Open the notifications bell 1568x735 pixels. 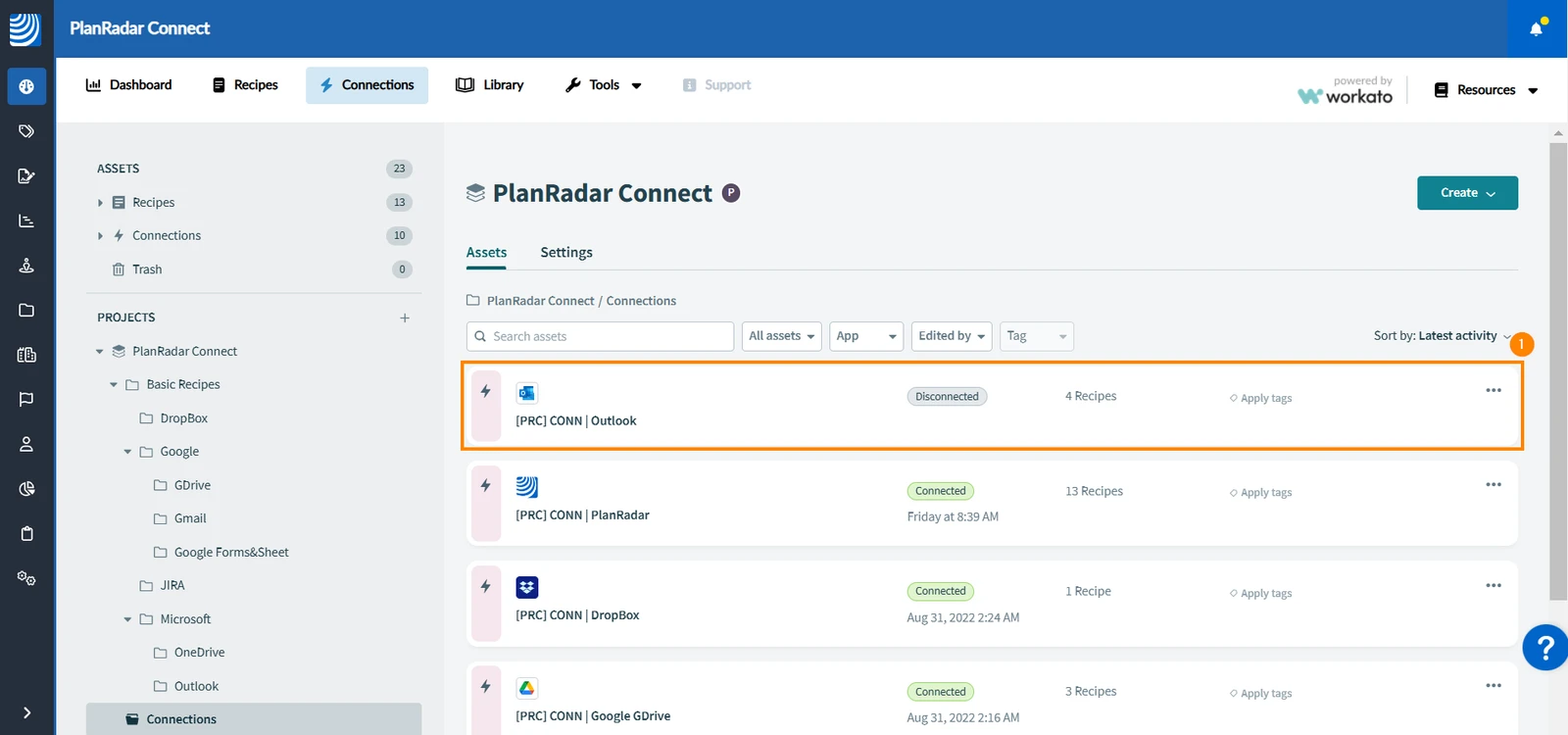(x=1537, y=28)
